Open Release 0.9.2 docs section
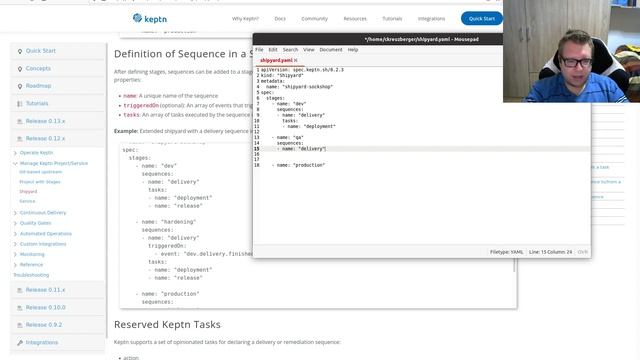This screenshot has height=360, width=640. 44,325
